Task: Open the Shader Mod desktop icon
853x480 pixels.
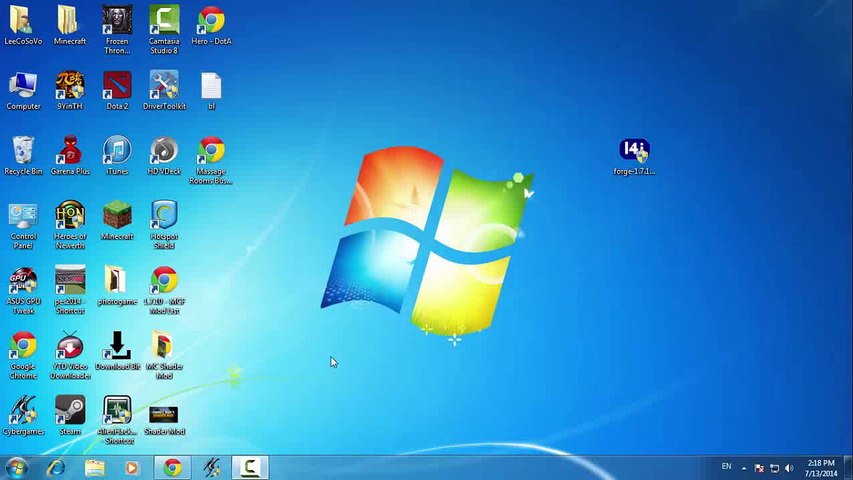Action: coord(164,420)
